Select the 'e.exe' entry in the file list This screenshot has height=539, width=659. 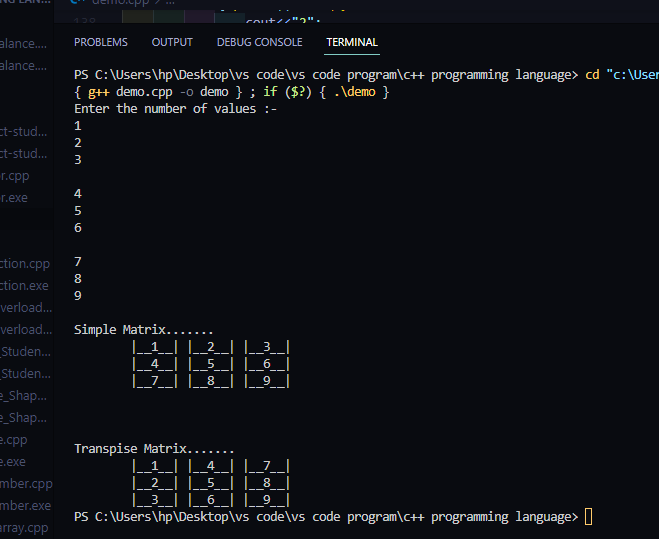click(13, 462)
